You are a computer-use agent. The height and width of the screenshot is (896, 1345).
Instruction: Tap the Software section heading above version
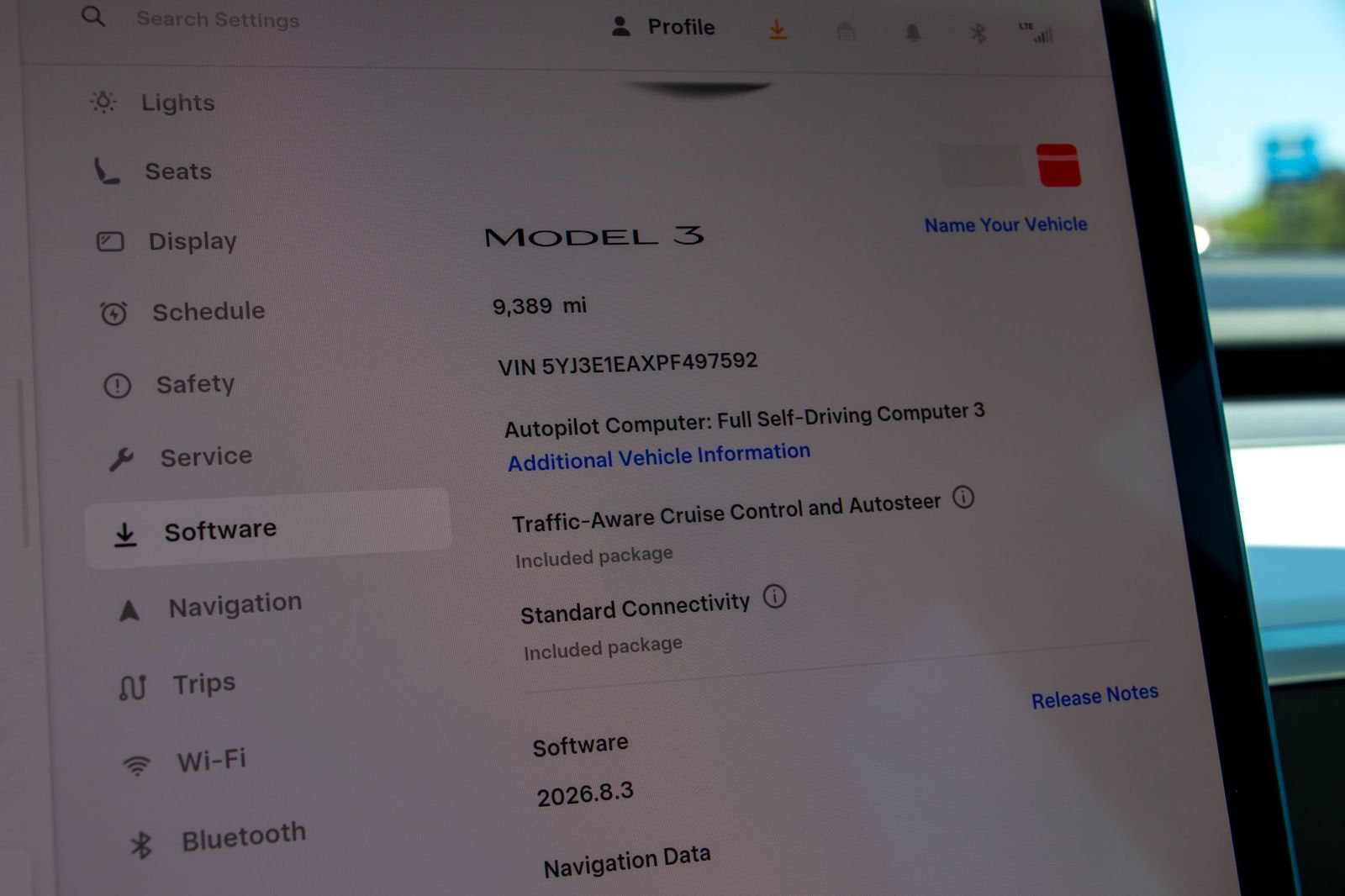click(x=580, y=745)
